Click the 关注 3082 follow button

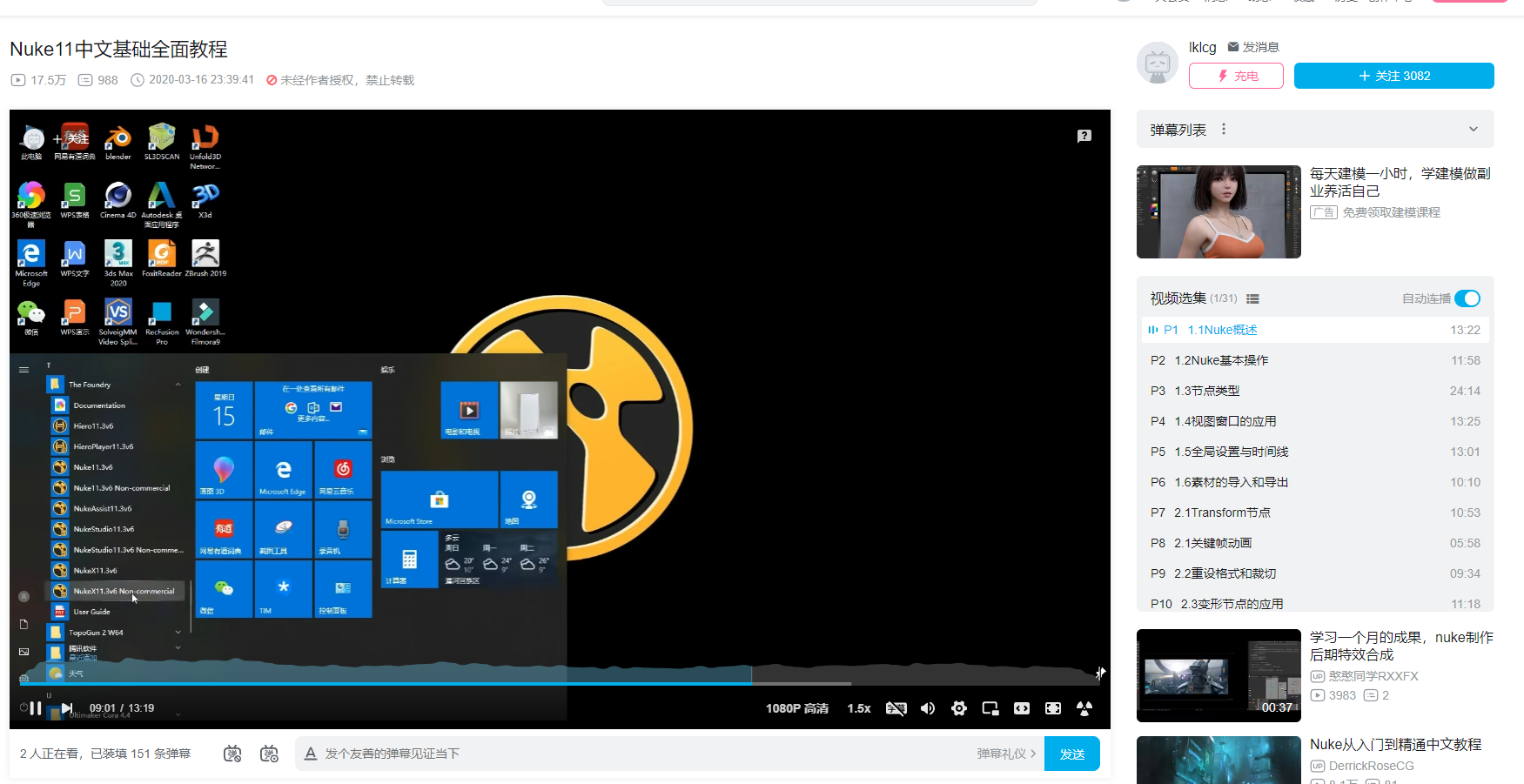1394,76
